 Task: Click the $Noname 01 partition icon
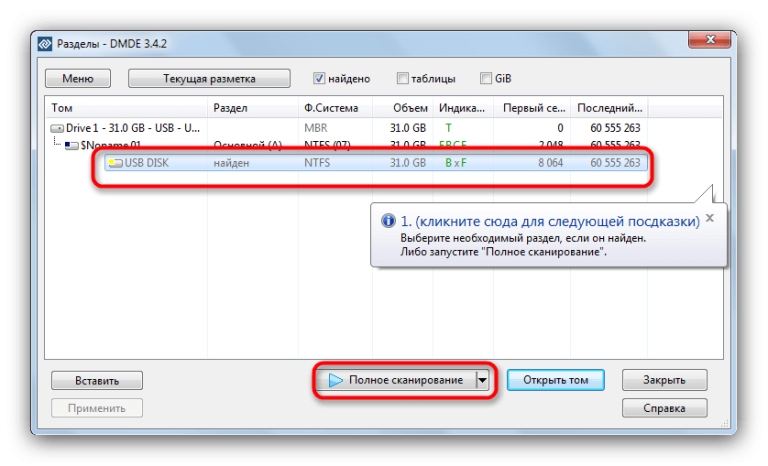[72, 146]
